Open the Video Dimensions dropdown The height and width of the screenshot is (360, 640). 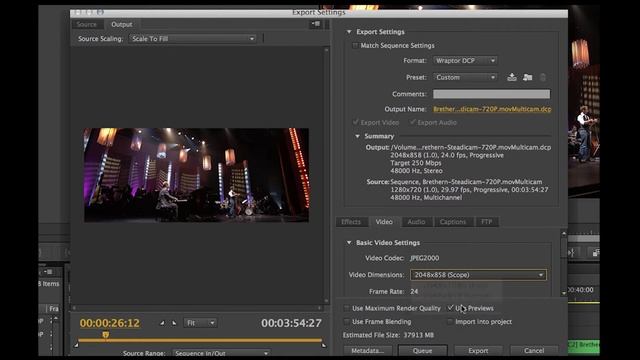(478, 275)
